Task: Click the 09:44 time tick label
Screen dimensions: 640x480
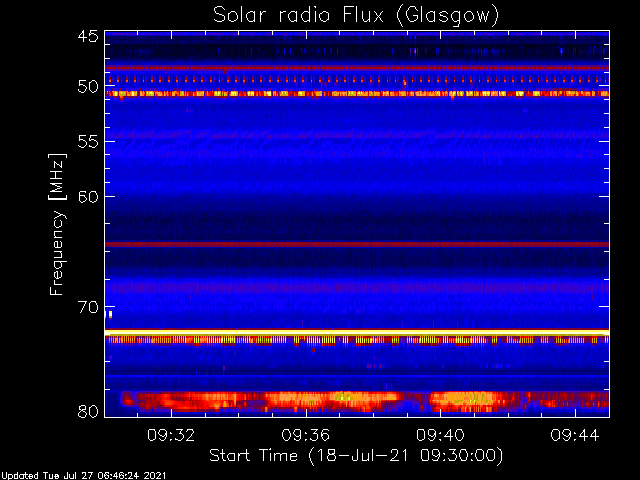Action: (x=575, y=435)
